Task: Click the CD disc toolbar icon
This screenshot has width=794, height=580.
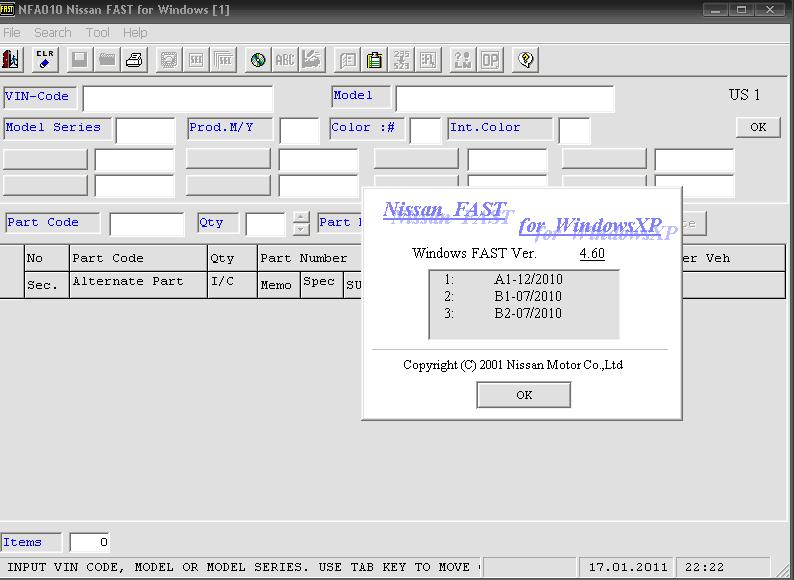Action: [x=258, y=60]
